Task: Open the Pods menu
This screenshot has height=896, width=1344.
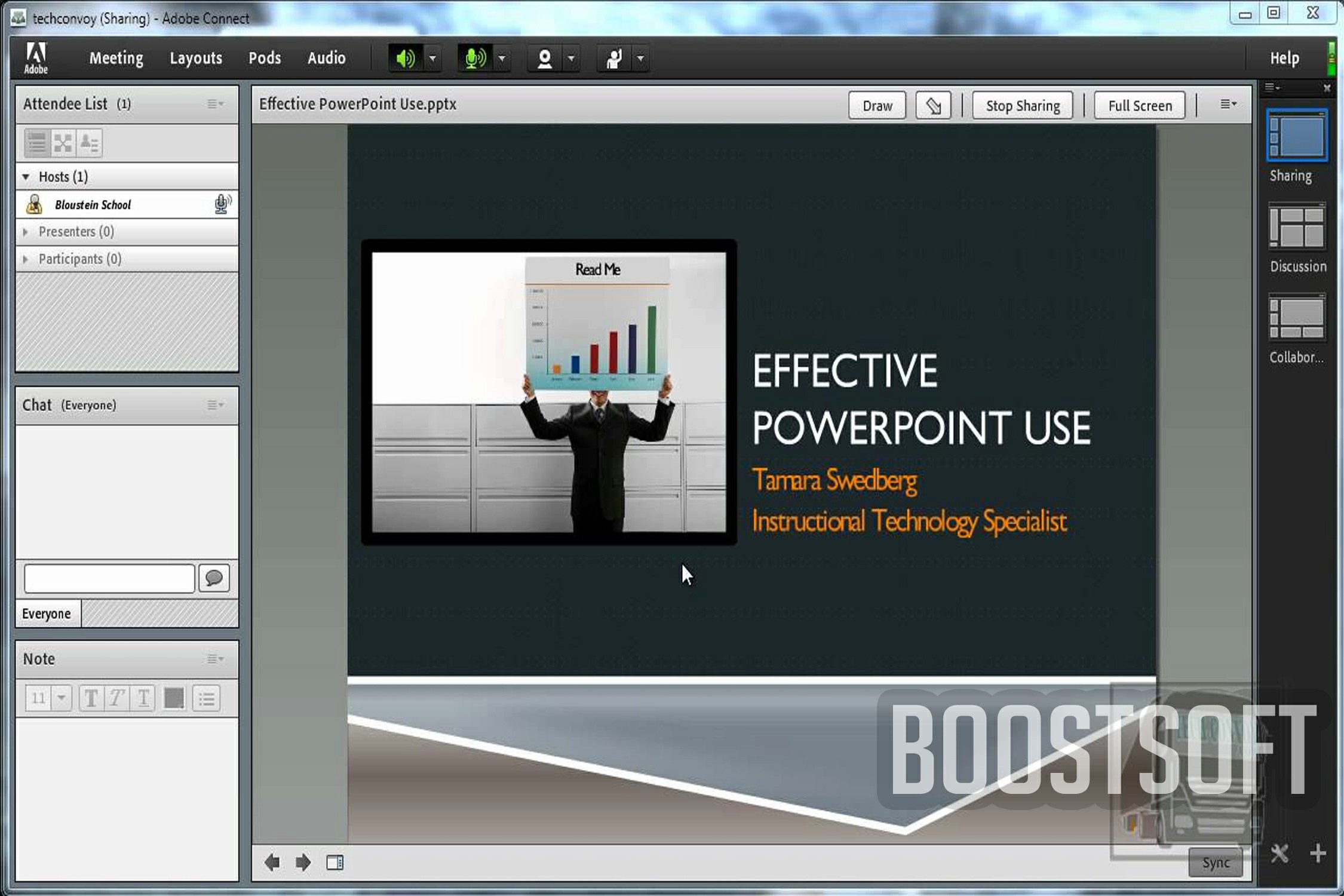Action: pos(265,58)
